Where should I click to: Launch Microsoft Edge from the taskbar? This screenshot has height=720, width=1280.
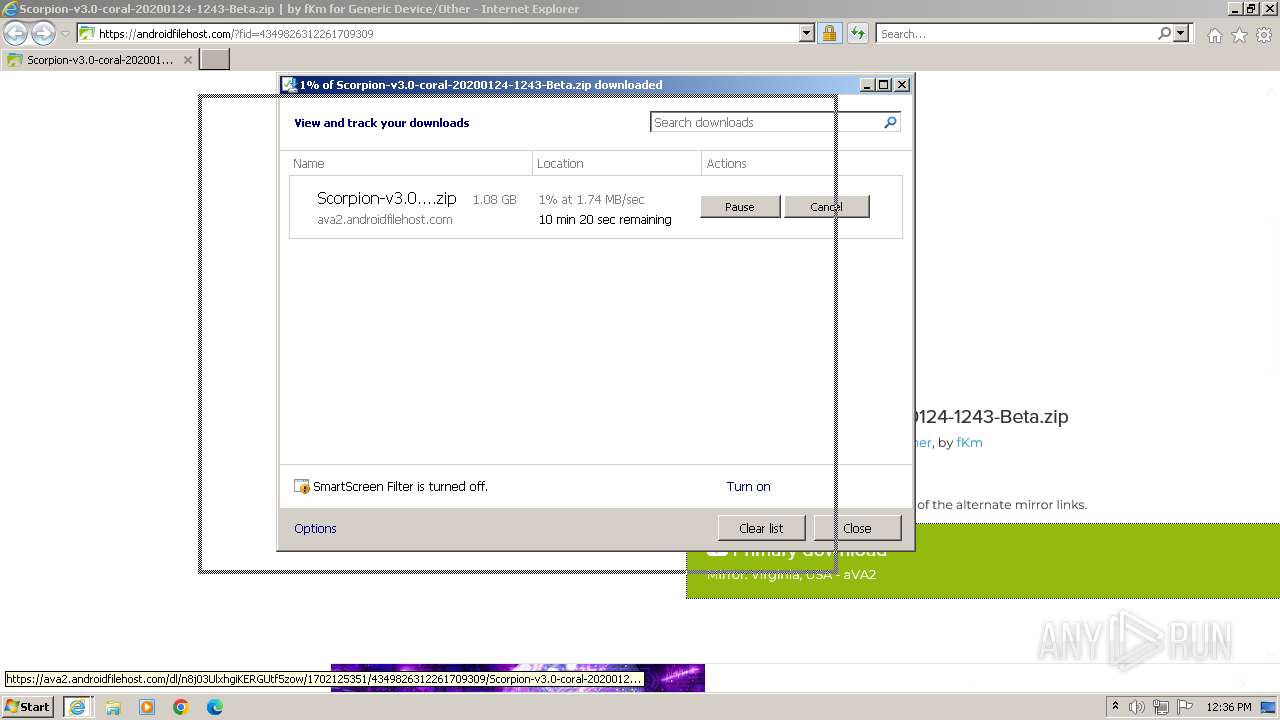pos(215,707)
